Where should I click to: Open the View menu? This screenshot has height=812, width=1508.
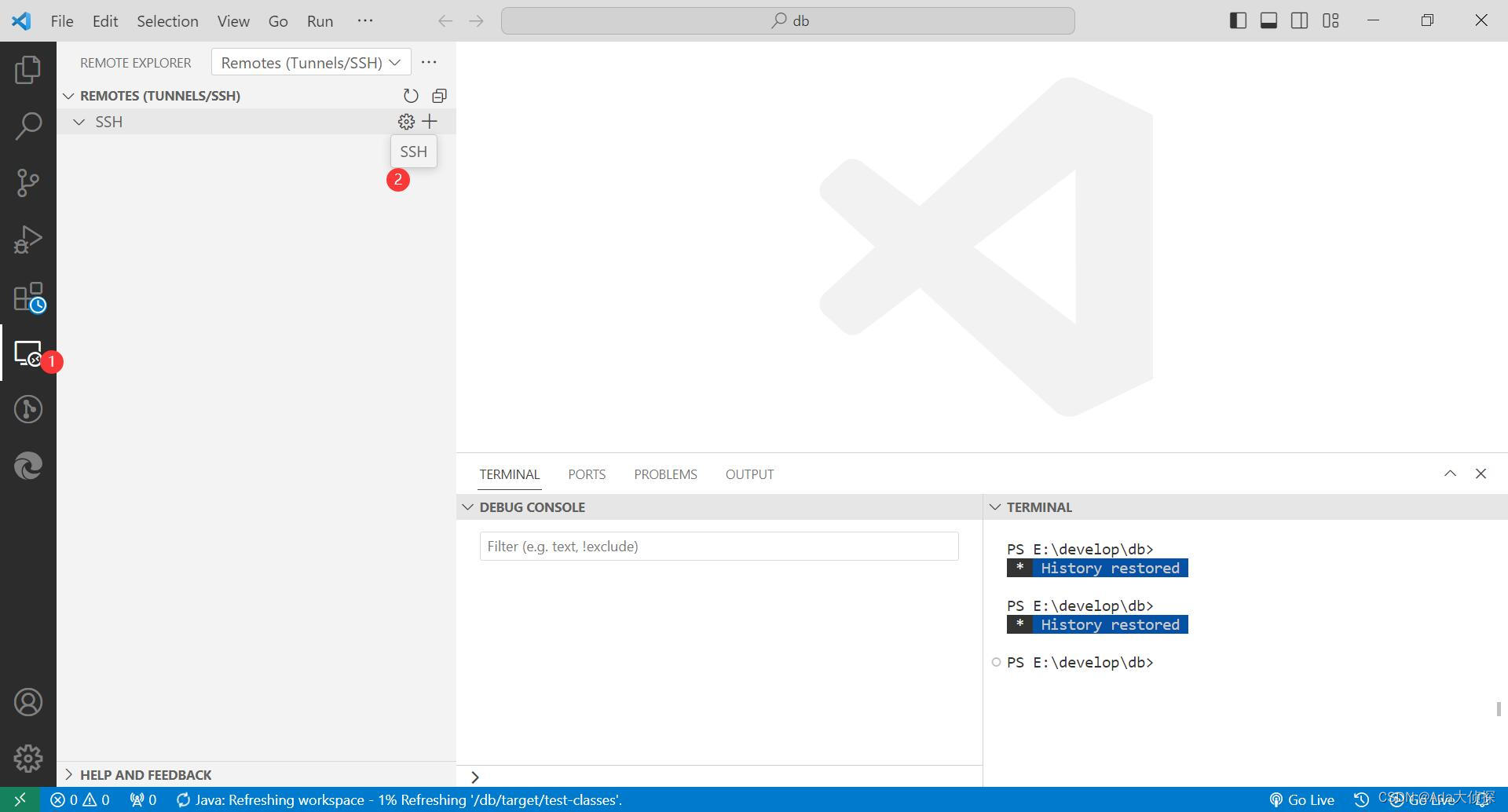click(x=233, y=21)
